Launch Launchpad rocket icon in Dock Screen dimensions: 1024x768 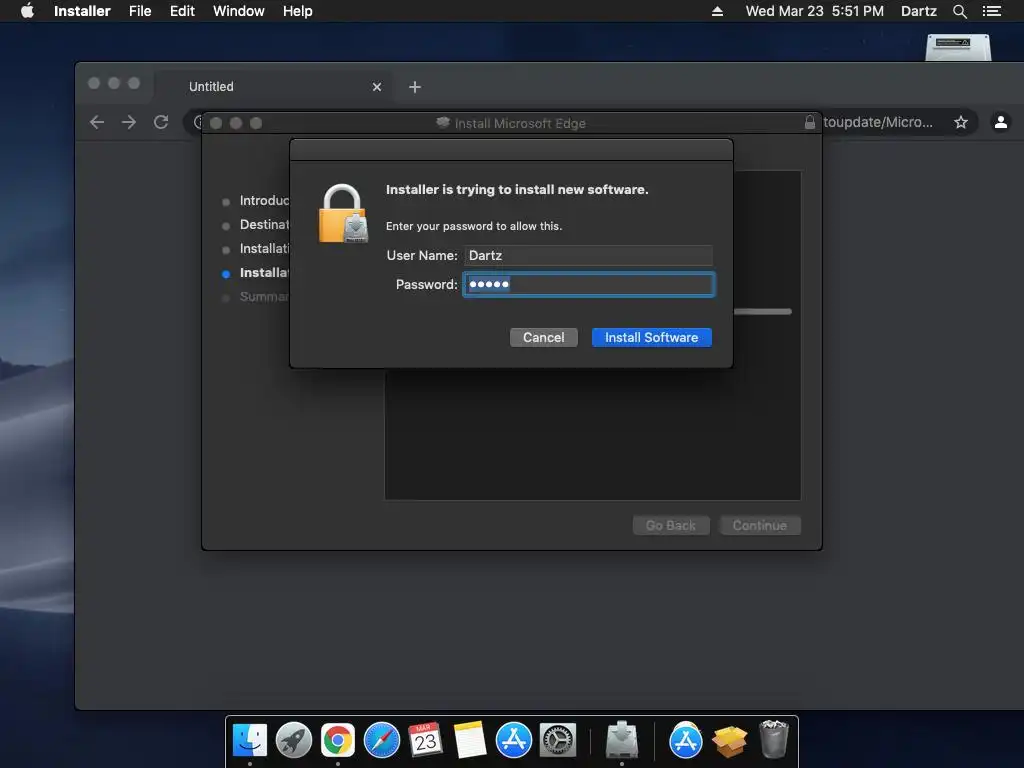click(x=294, y=741)
